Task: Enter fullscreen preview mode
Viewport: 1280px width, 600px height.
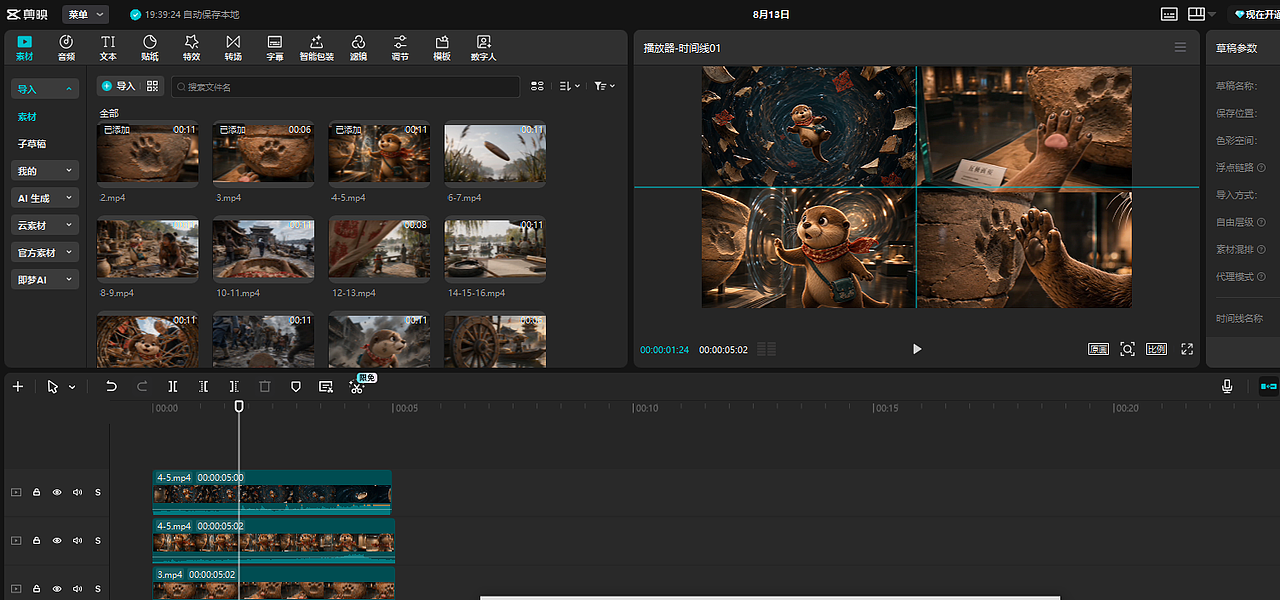Action: tap(1187, 349)
